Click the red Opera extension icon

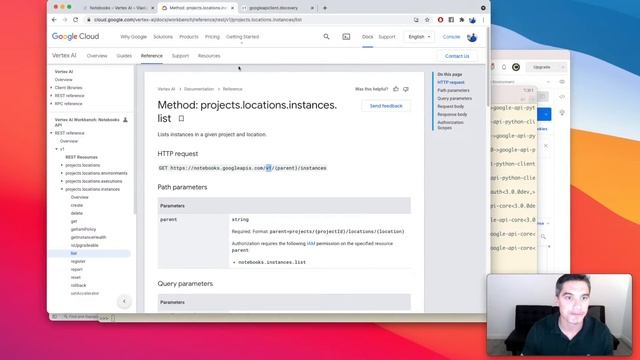440,20
